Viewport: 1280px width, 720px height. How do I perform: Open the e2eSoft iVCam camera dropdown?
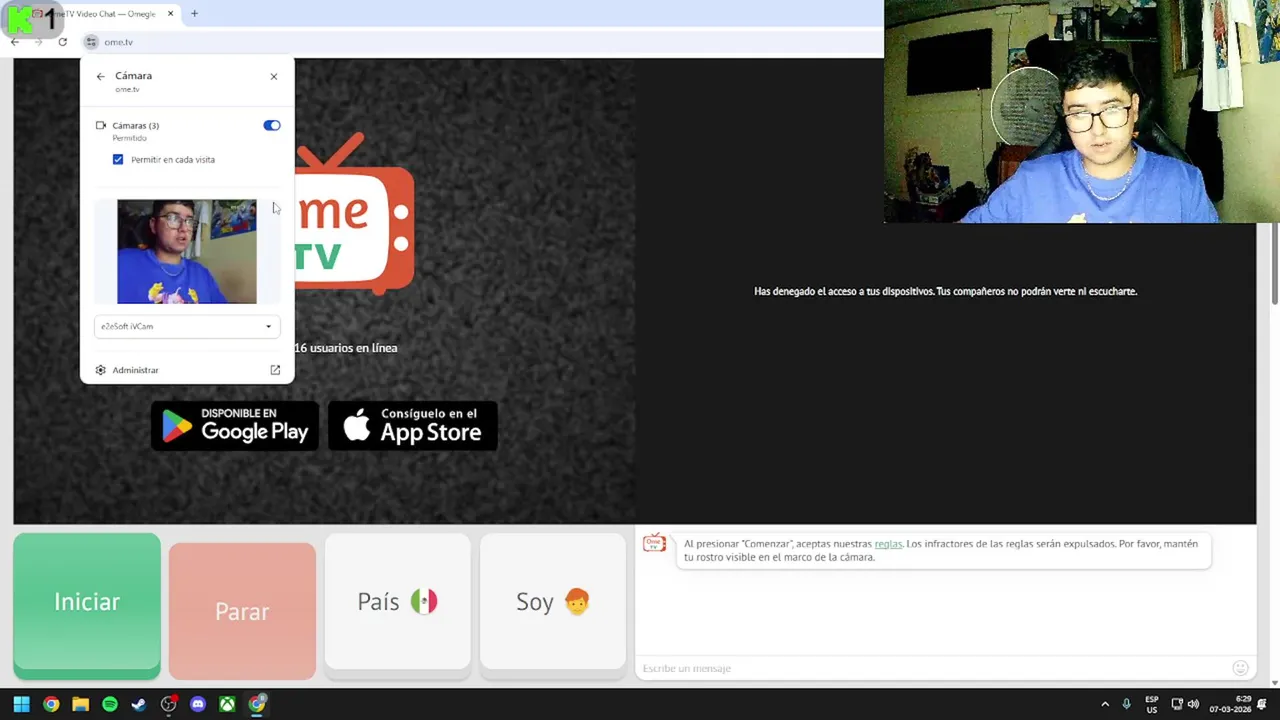click(187, 326)
